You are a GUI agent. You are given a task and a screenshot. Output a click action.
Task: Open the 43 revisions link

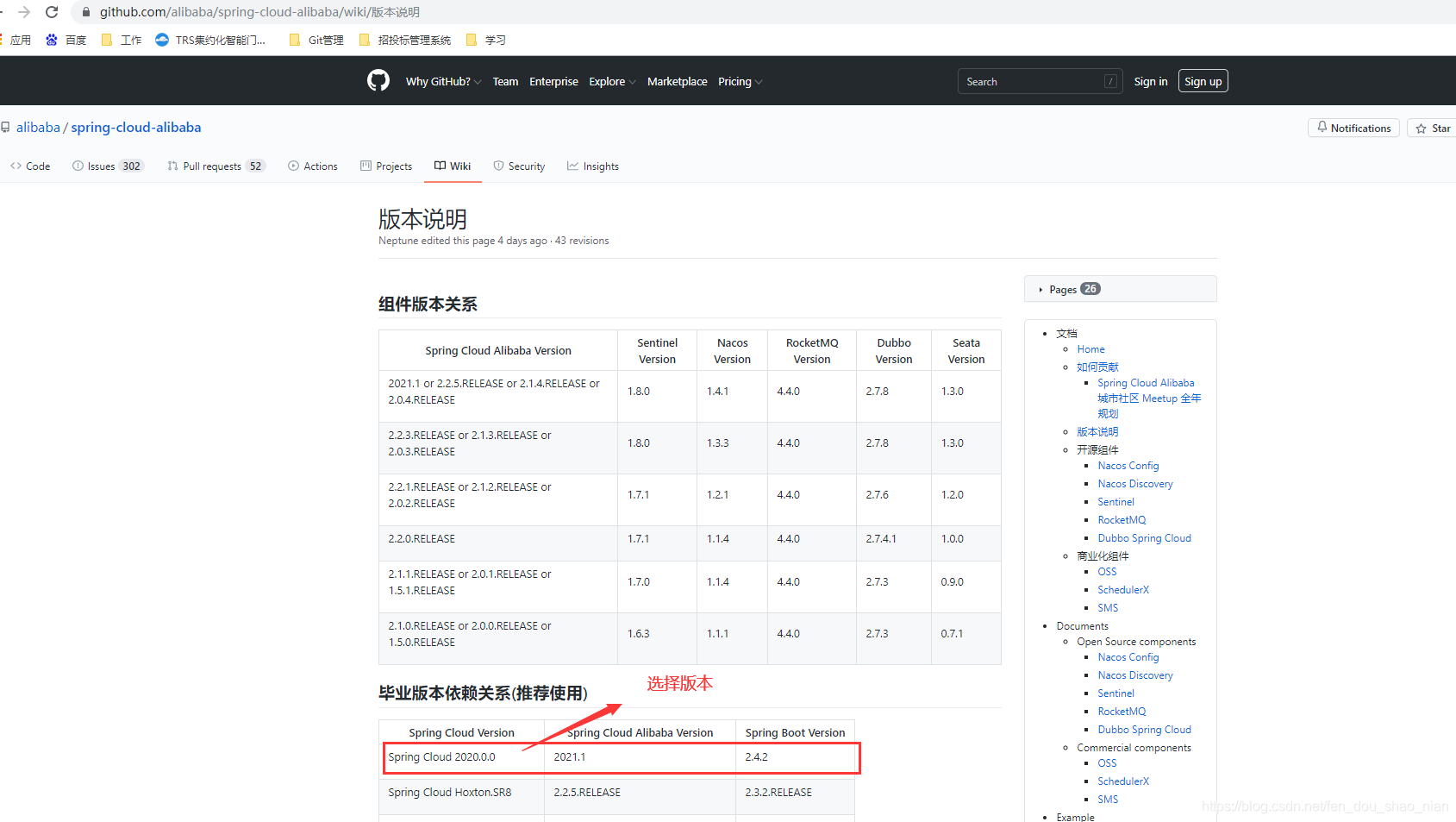tap(582, 241)
